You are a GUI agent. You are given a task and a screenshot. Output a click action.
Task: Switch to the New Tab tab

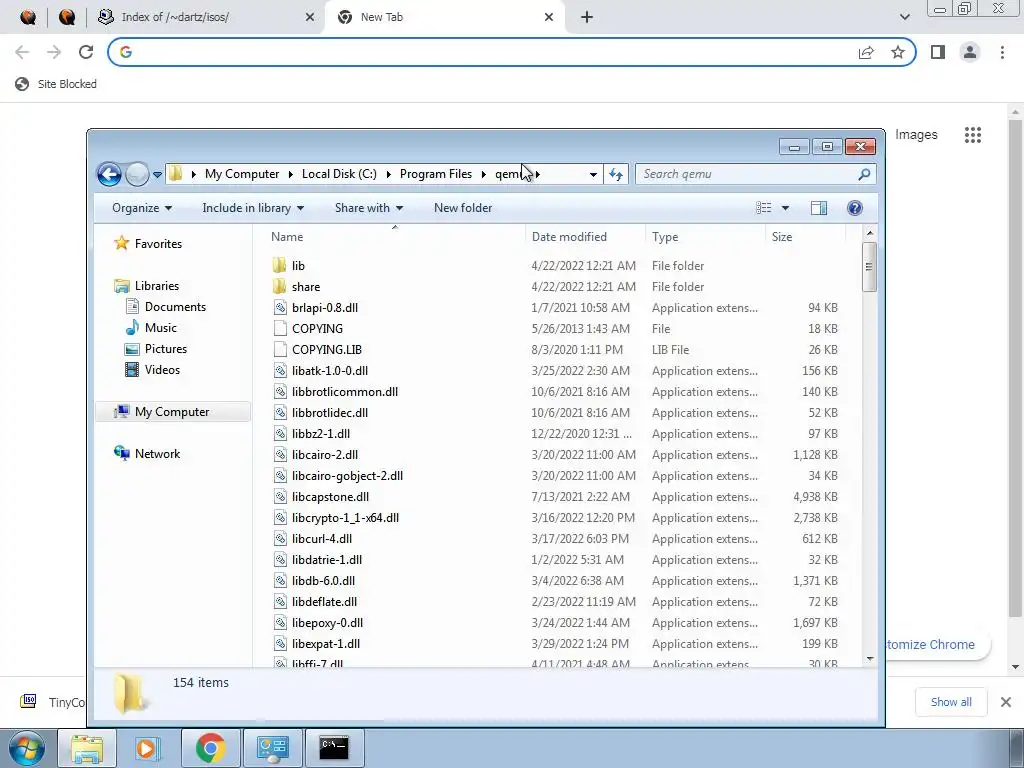[x=445, y=17]
